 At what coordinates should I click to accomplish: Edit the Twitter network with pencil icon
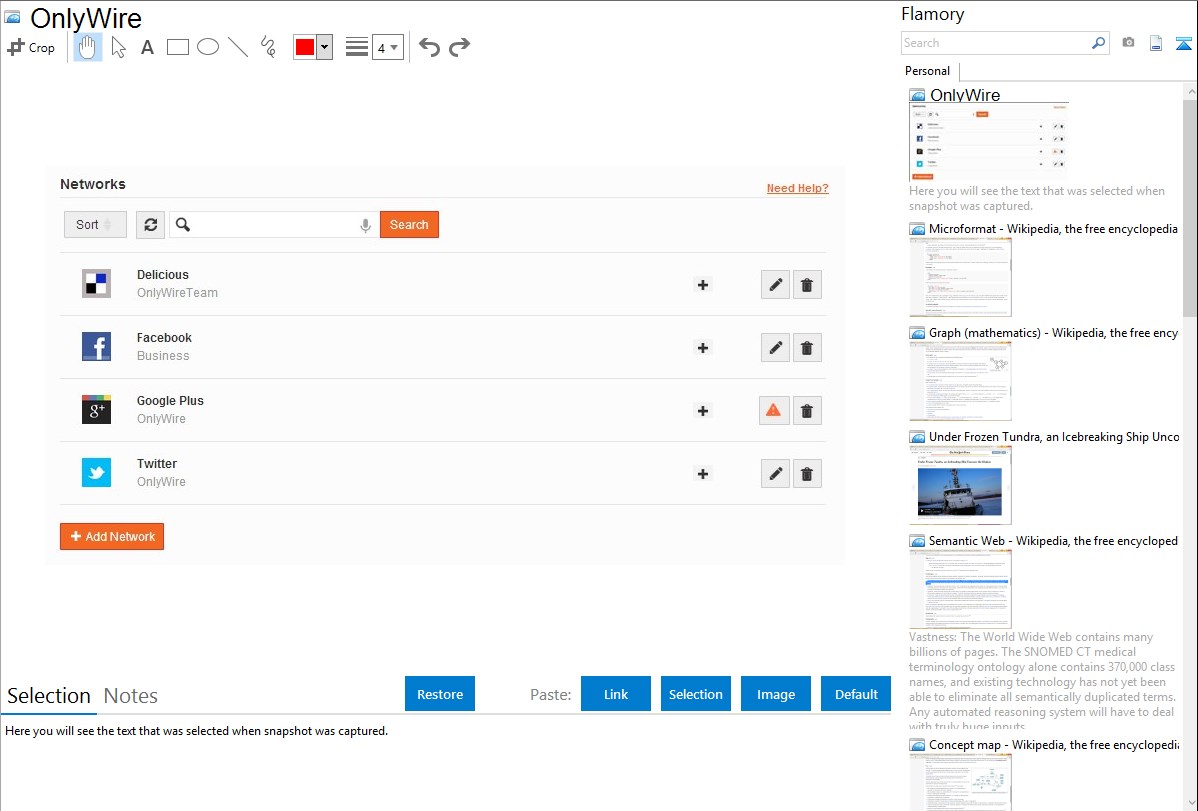[x=775, y=474]
